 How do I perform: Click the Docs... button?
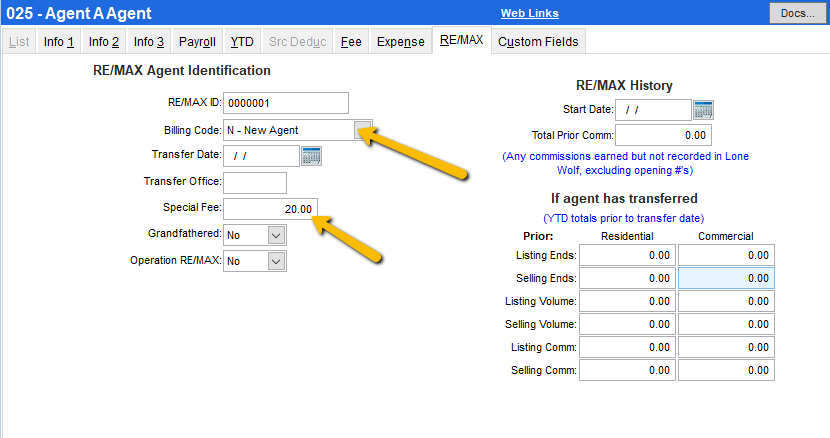tap(798, 13)
